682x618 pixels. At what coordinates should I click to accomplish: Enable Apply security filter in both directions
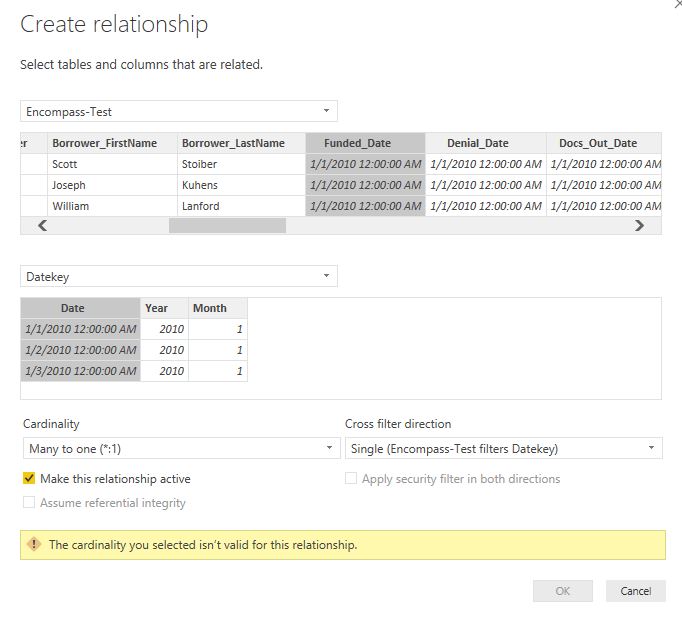351,478
